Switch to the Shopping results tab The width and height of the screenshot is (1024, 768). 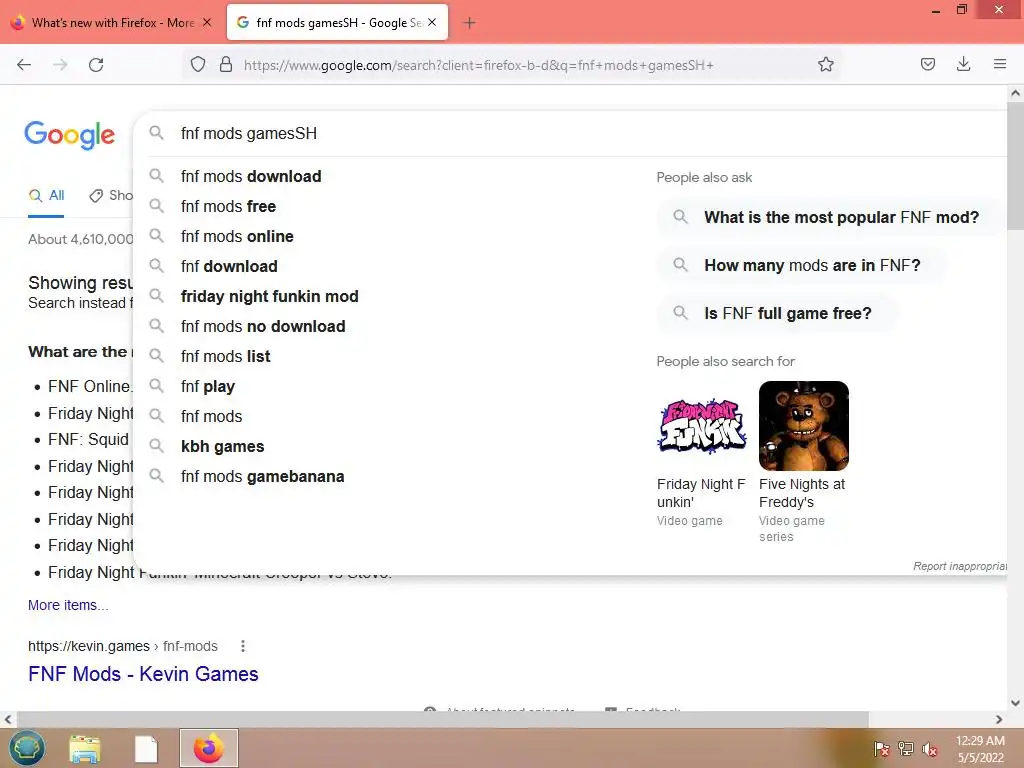(x=111, y=195)
